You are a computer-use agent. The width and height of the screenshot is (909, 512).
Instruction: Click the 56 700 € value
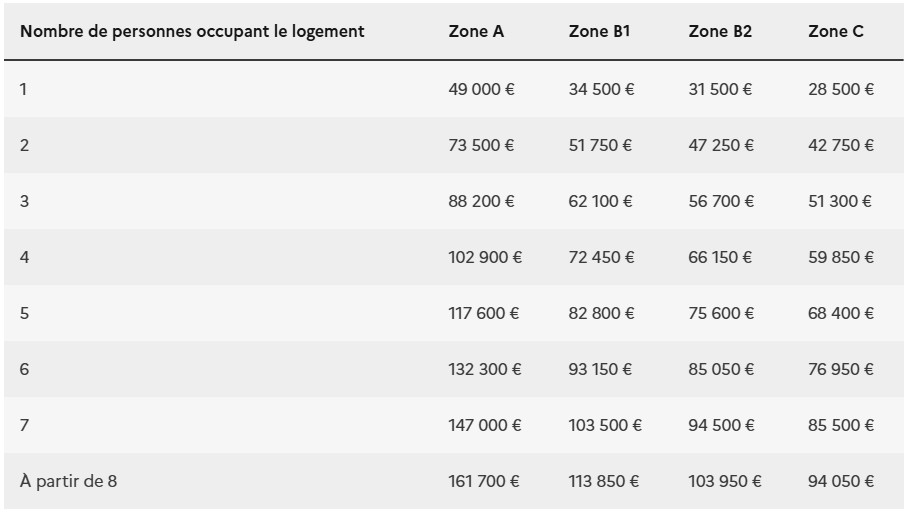pos(721,201)
